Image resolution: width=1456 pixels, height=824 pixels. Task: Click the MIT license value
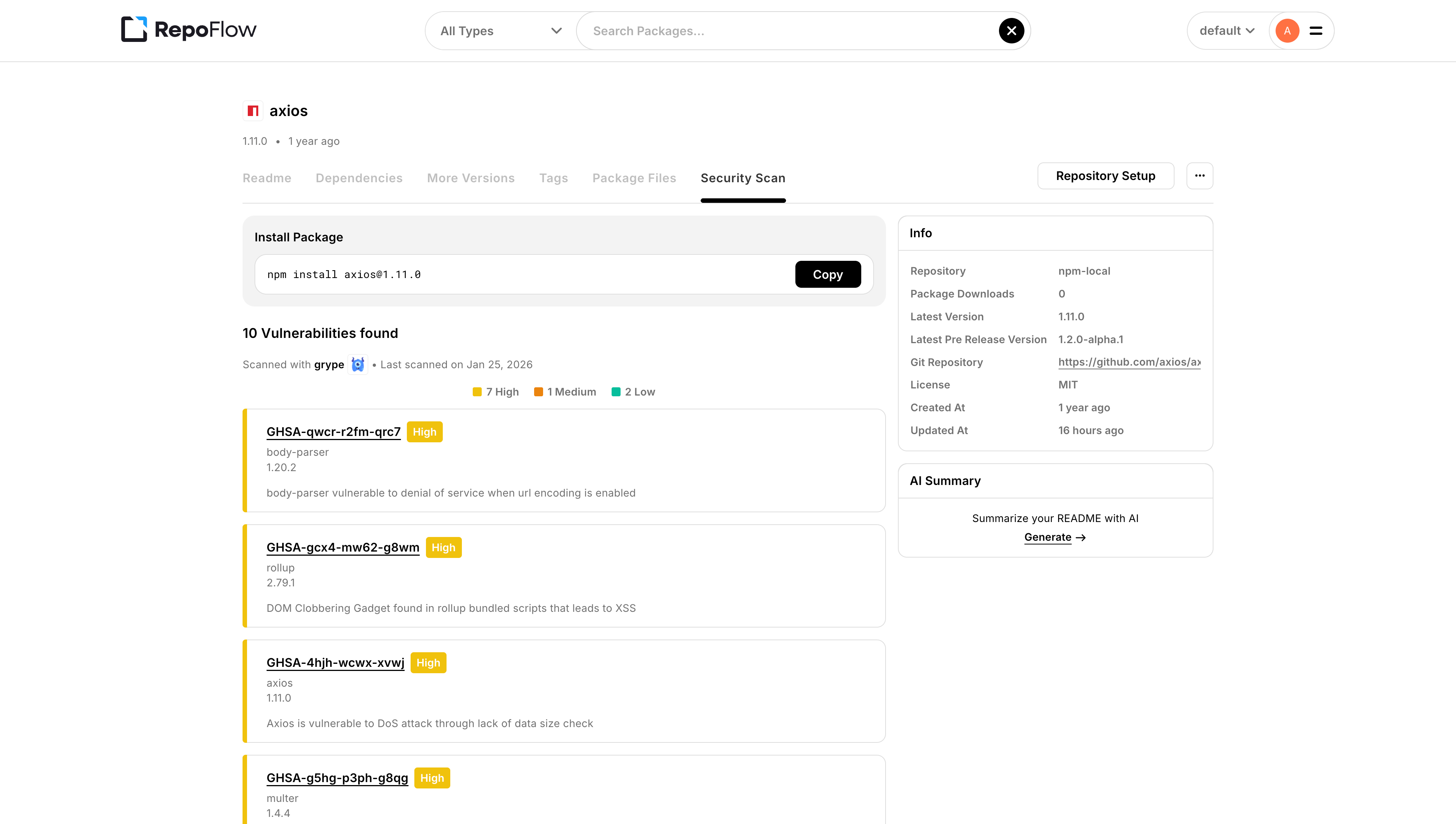click(x=1068, y=385)
